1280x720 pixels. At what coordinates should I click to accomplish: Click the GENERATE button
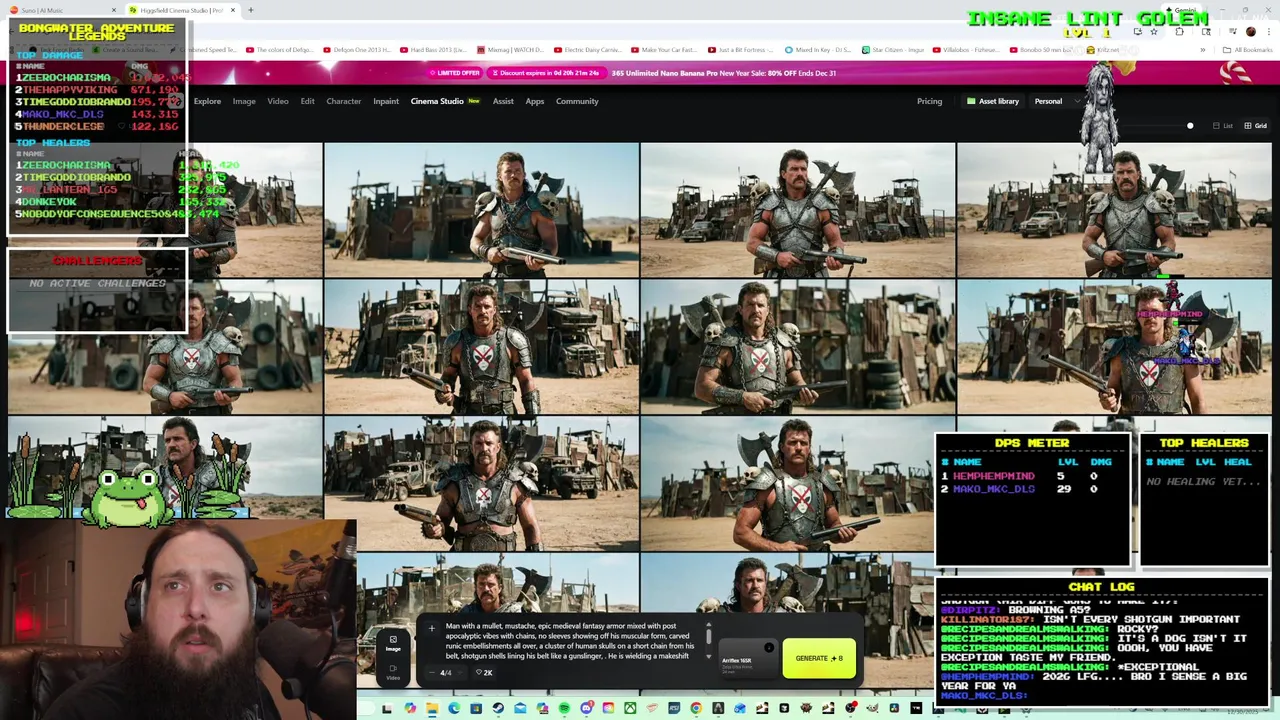coord(819,658)
